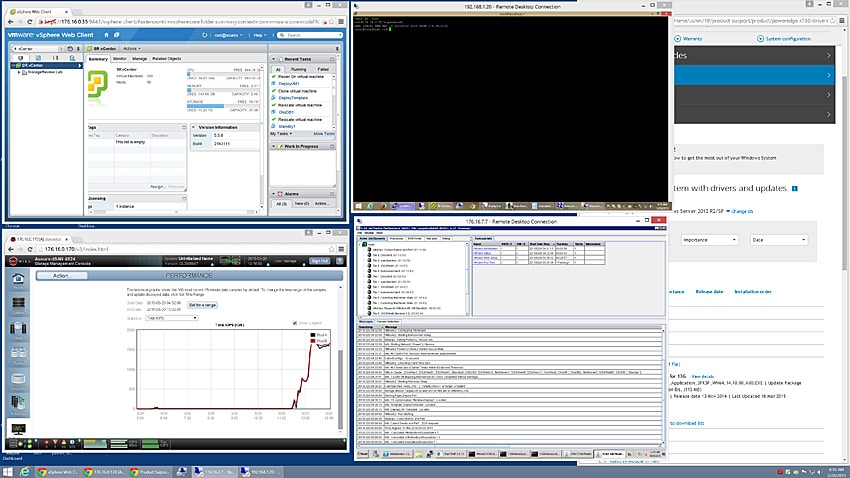Select the Networking inventory icon
850x478 pixels.
[x=72, y=57]
